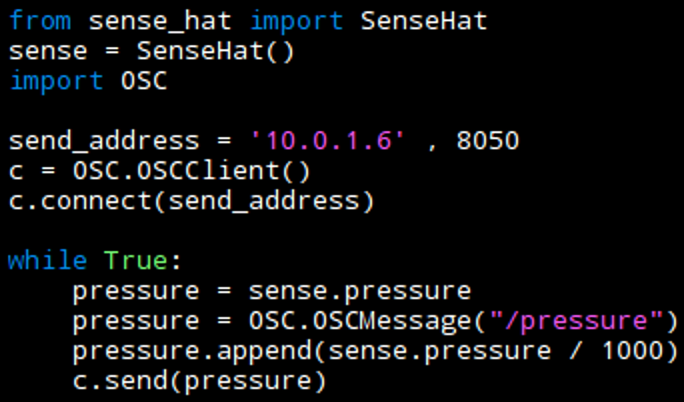Click the port number 8050
684x402 pixels.
pos(487,141)
